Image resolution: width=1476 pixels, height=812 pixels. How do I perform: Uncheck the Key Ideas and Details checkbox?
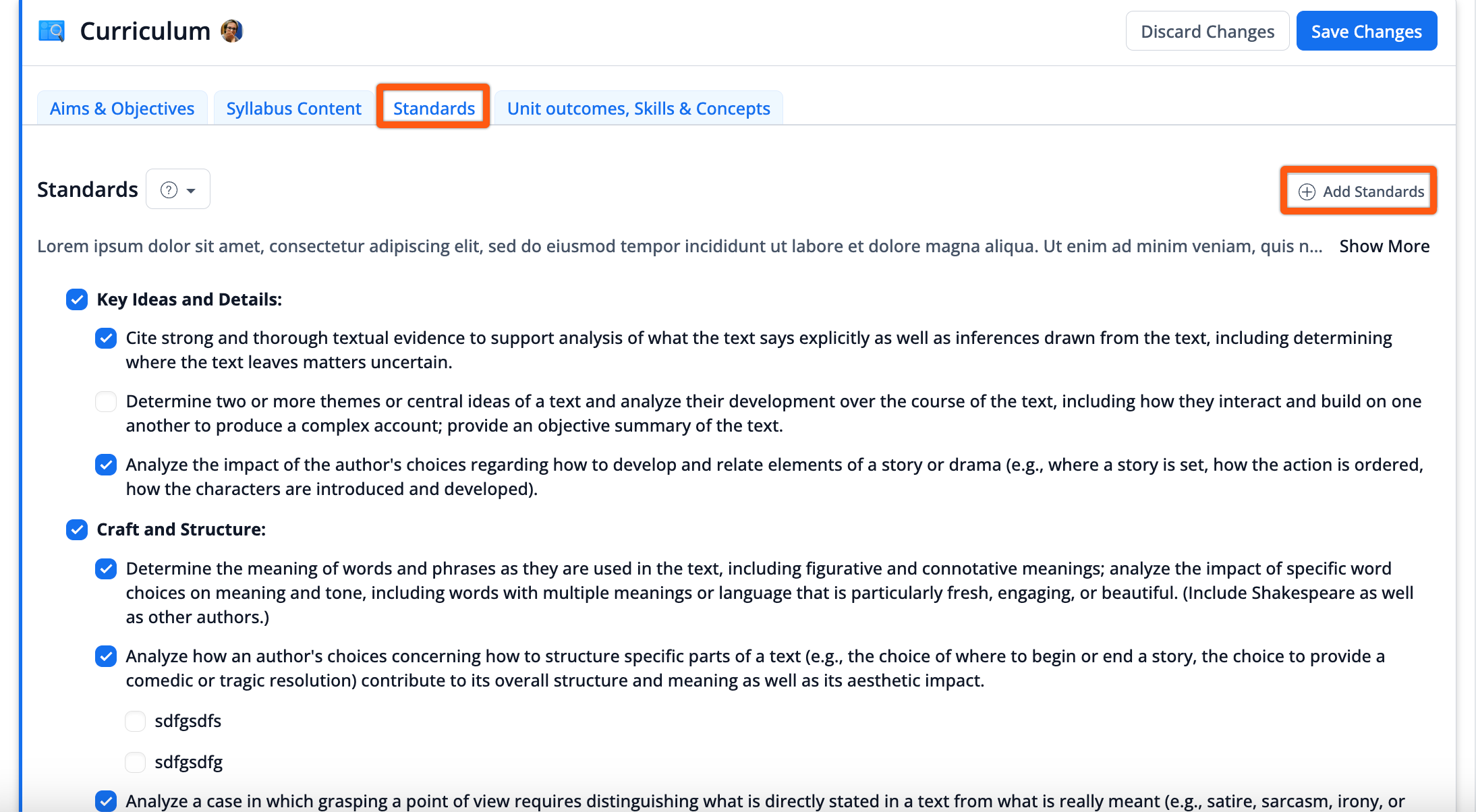click(76, 299)
